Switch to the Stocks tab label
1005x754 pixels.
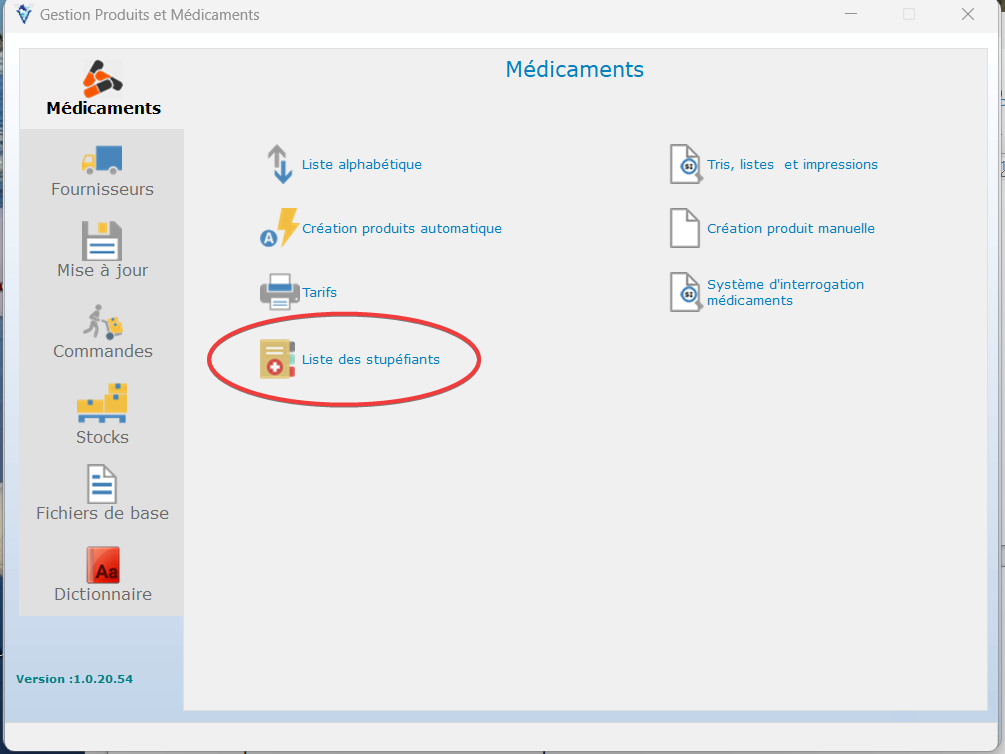(x=102, y=437)
